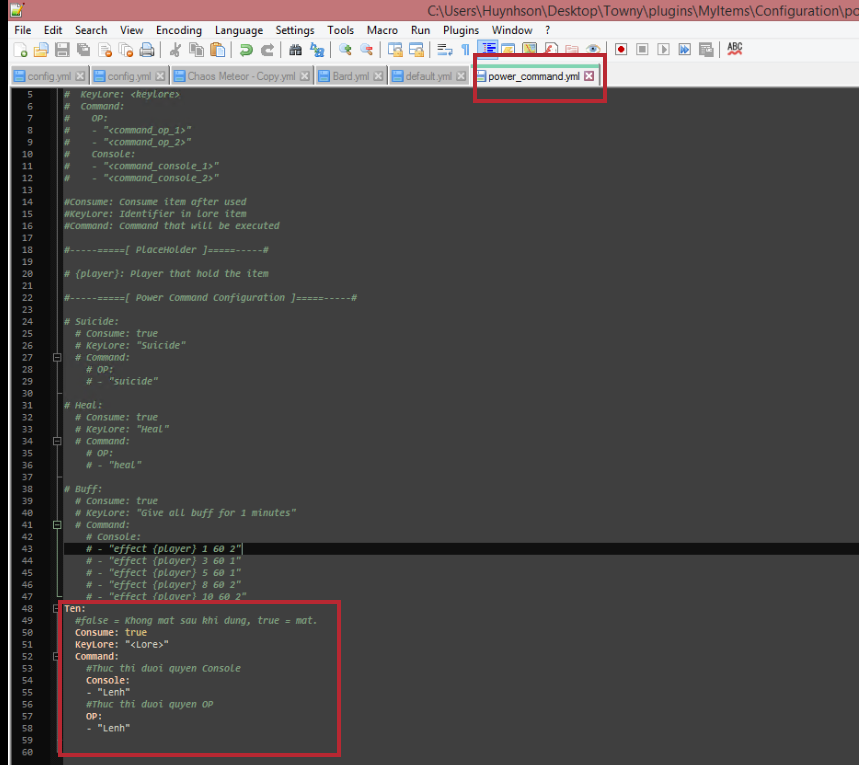
Task: Close the power_command.yml tab
Action: point(589,76)
